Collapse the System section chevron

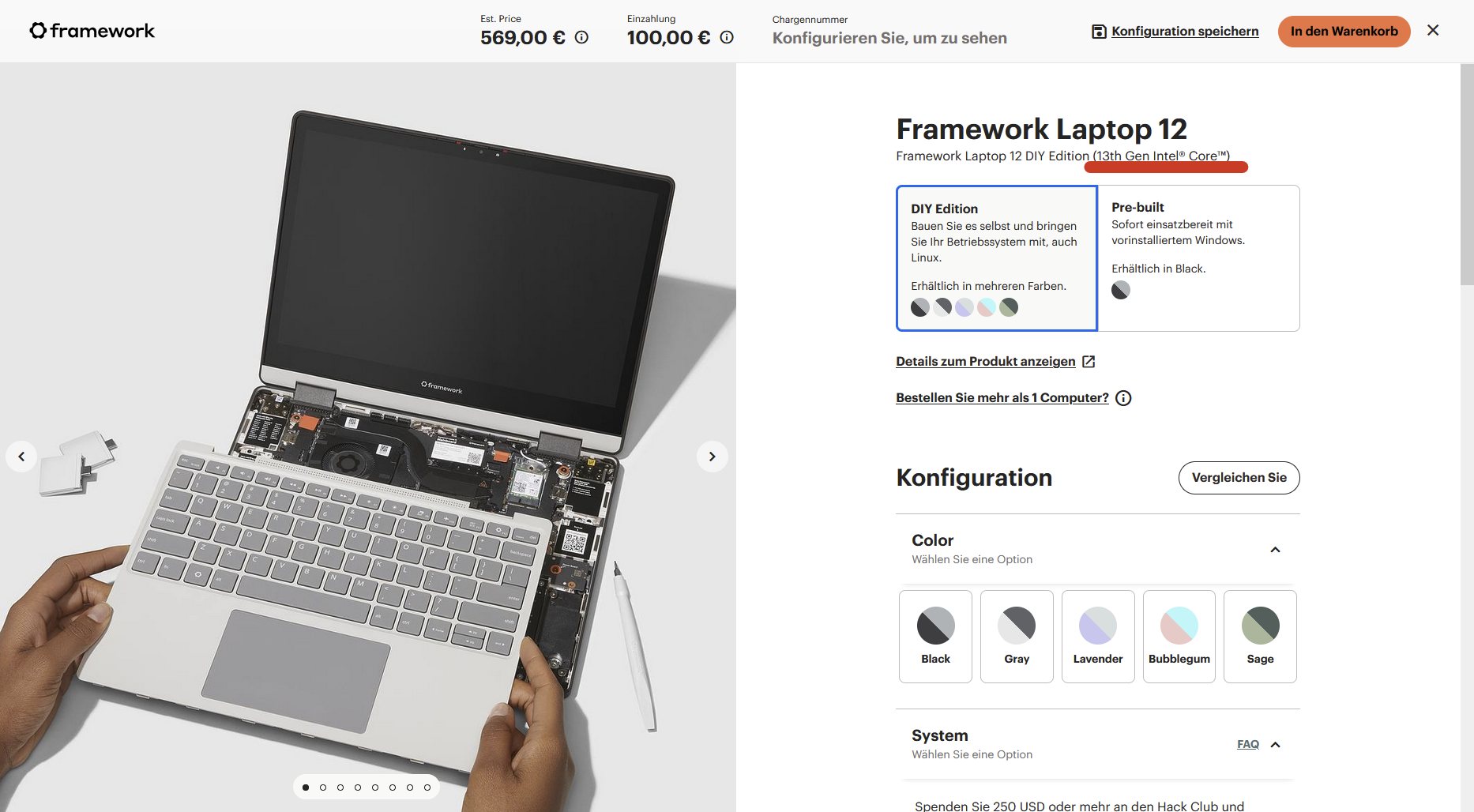[x=1275, y=745]
